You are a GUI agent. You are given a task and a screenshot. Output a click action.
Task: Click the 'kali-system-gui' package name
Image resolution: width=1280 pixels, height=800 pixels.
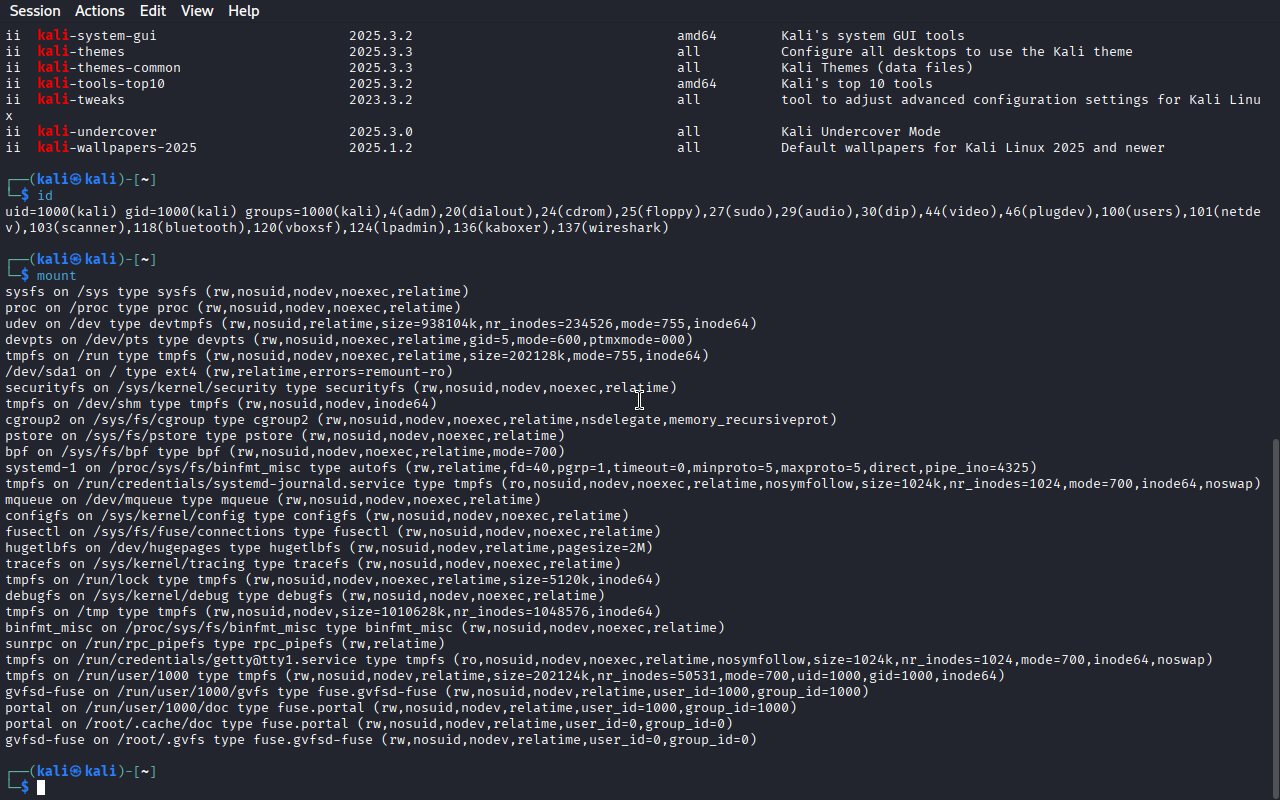point(97,36)
